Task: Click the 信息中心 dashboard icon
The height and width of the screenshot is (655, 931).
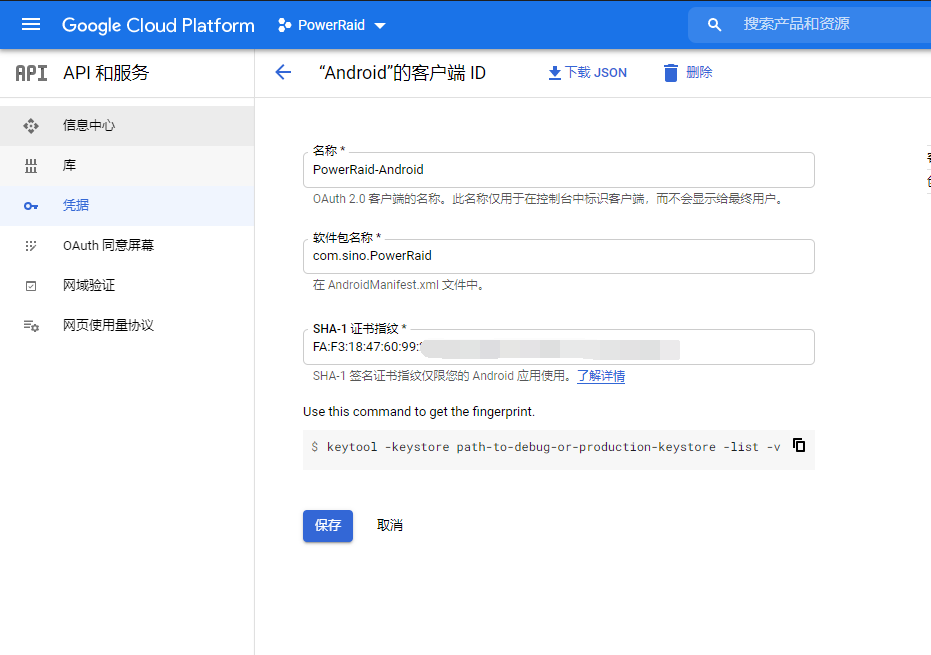Action: click(31, 126)
